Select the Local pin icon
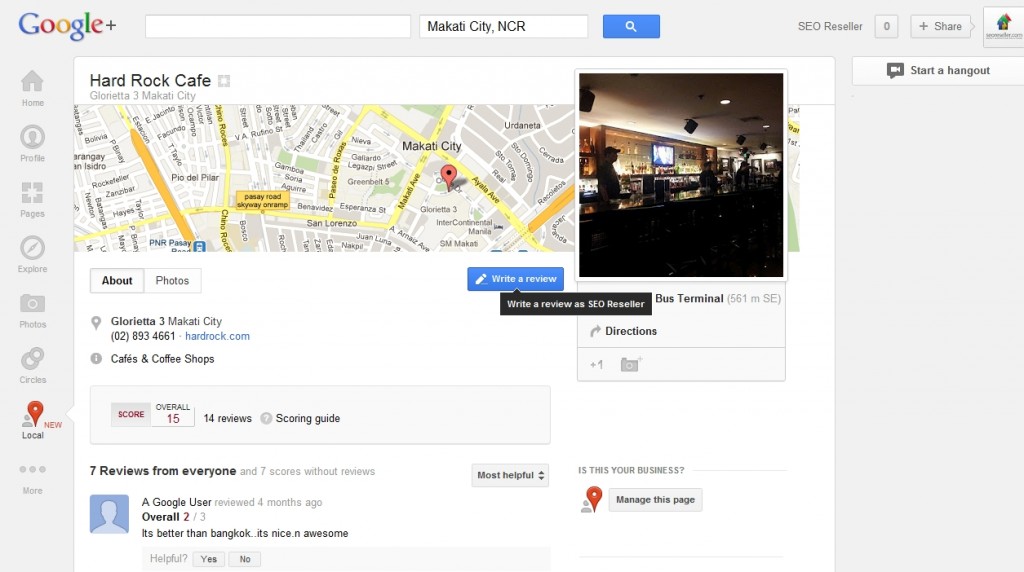 (x=33, y=414)
